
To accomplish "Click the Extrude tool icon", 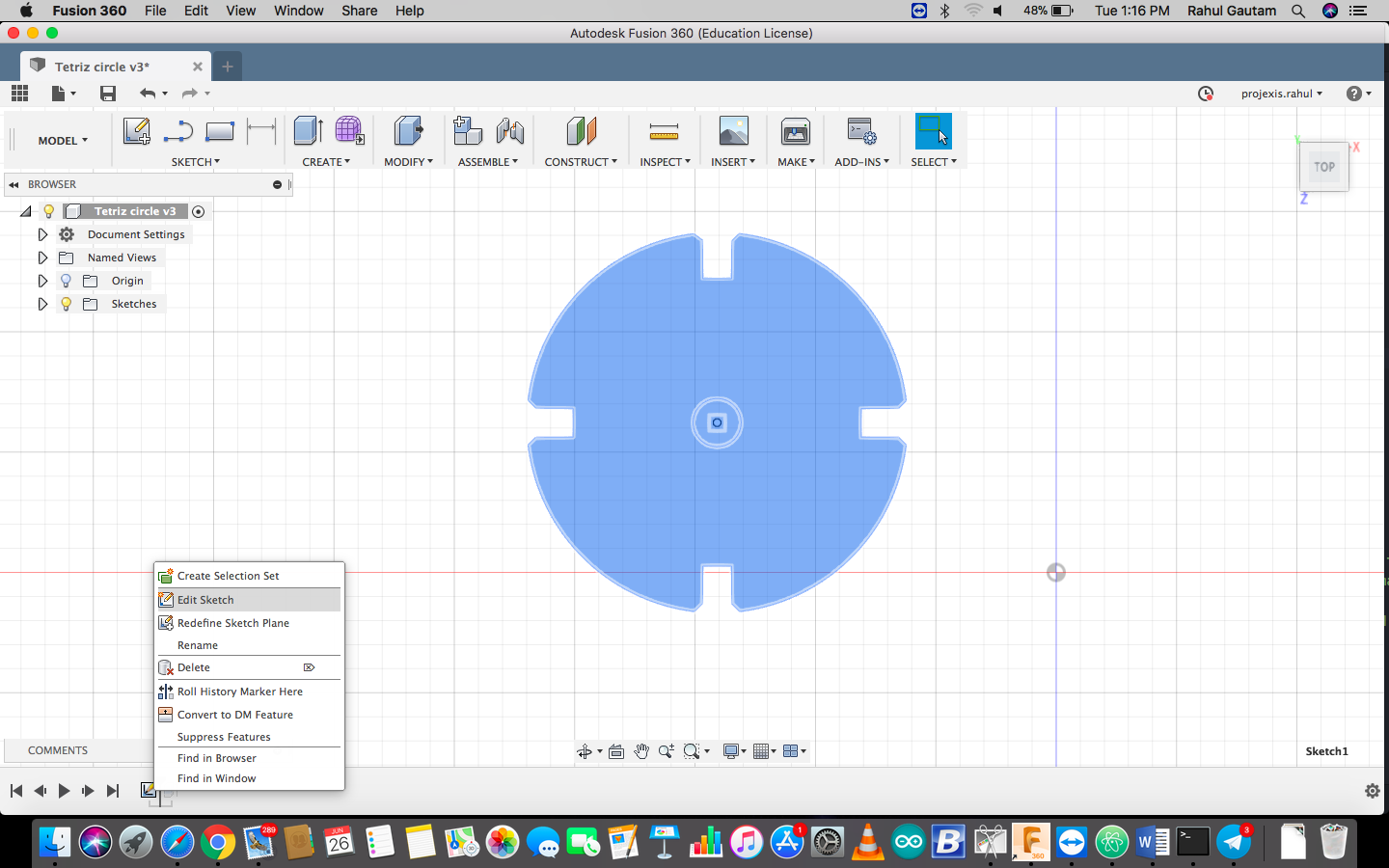I will coord(308,131).
